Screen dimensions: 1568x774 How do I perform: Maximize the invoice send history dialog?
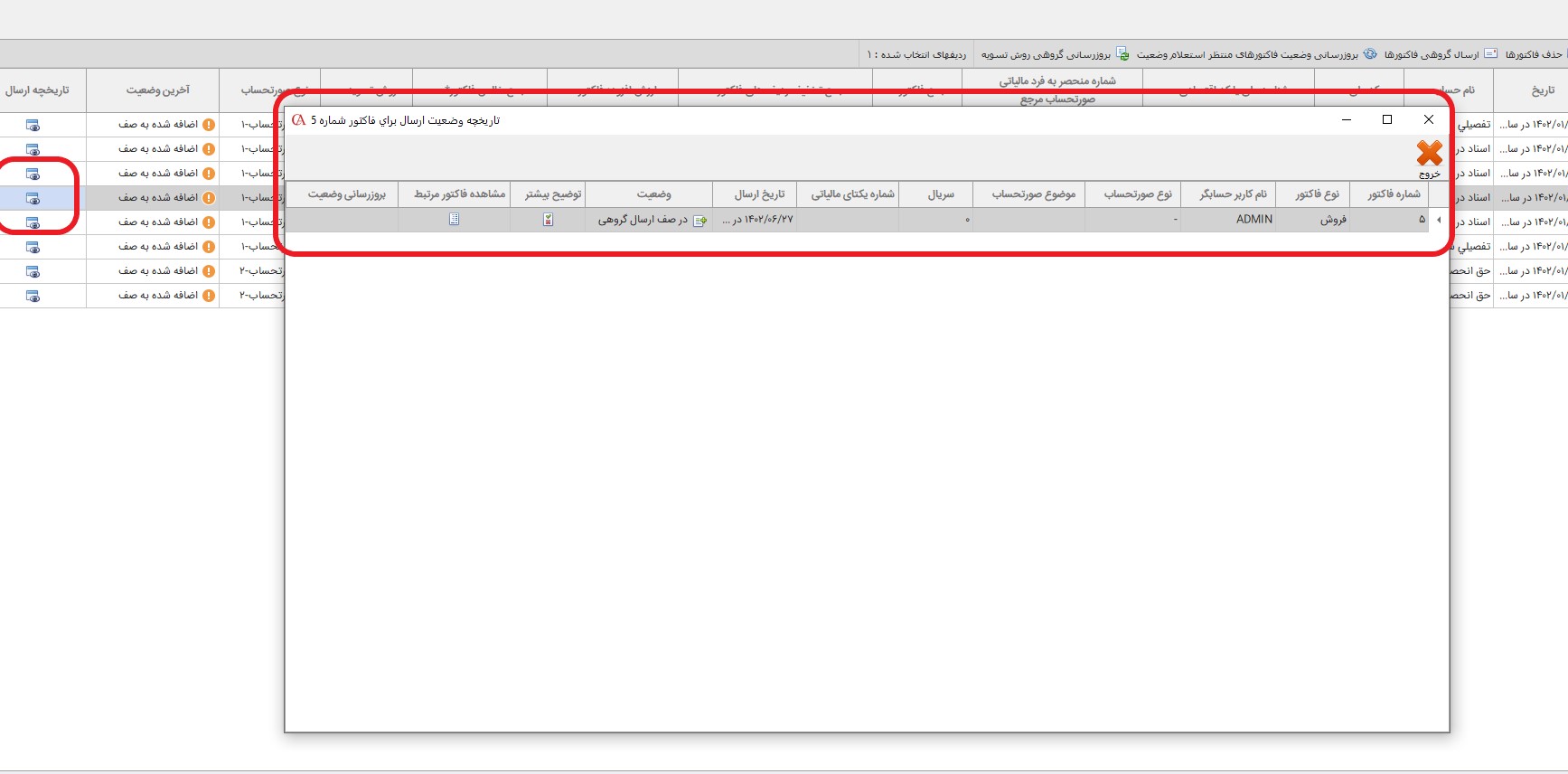(x=1387, y=119)
